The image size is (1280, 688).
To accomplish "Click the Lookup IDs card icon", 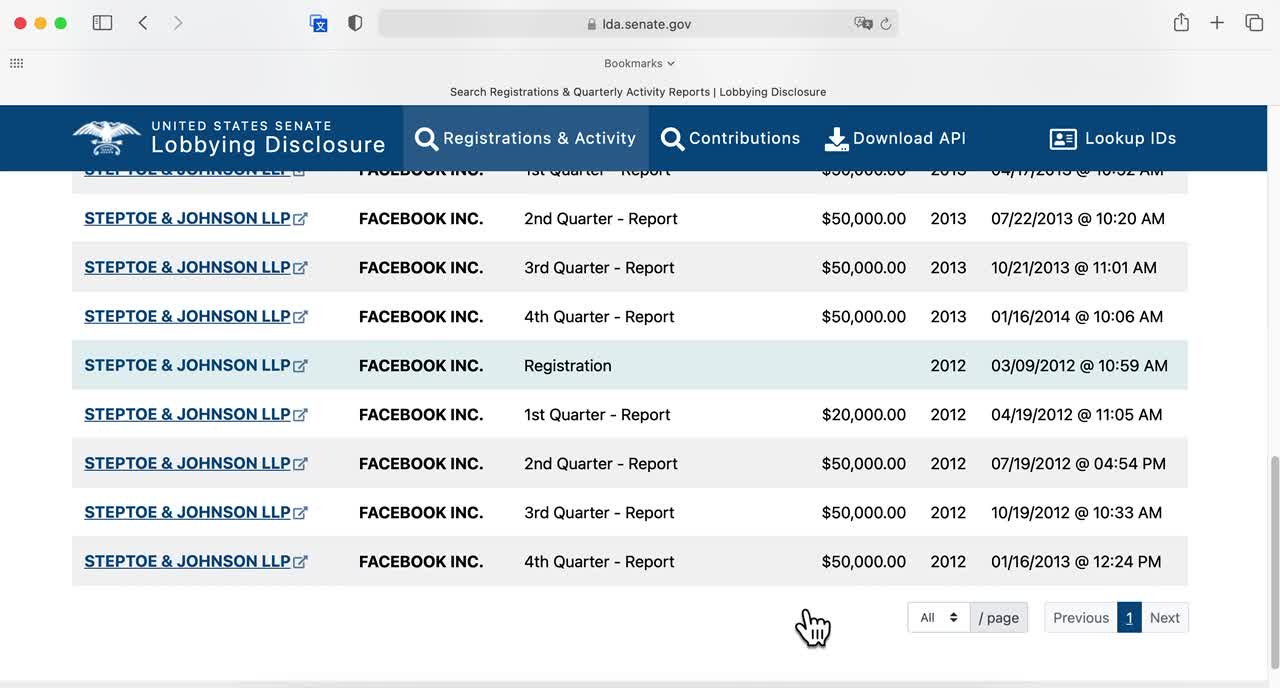I will click(x=1063, y=139).
